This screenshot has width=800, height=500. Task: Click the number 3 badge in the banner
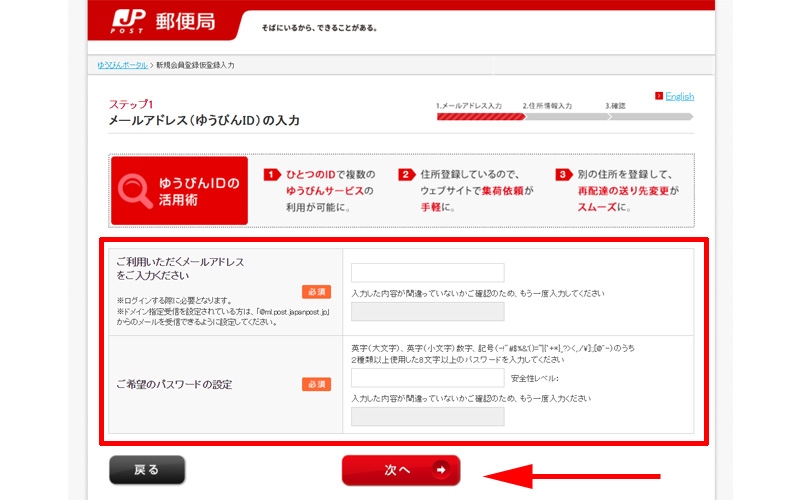(564, 174)
